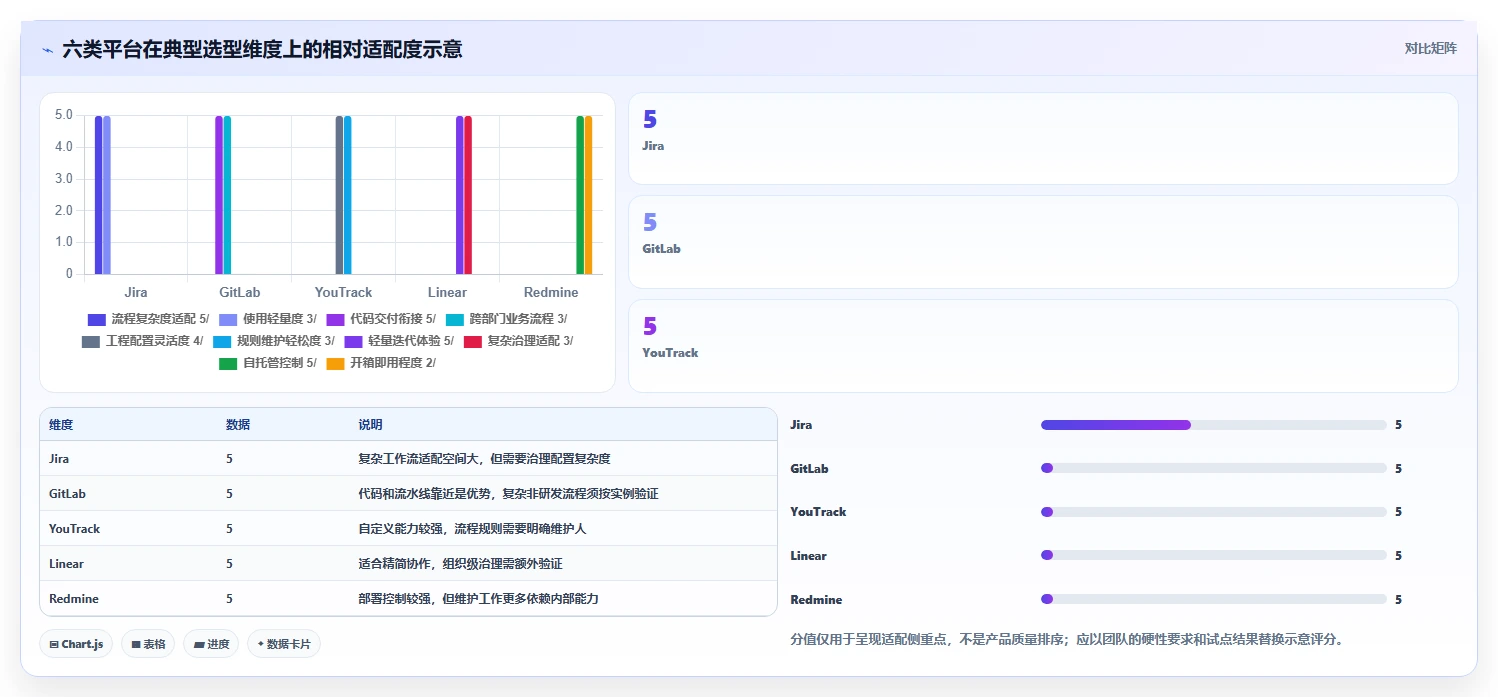Click the green 自托管控制 bar for Redmine
Image resolution: width=1498 pixels, height=697 pixels.
click(x=580, y=195)
